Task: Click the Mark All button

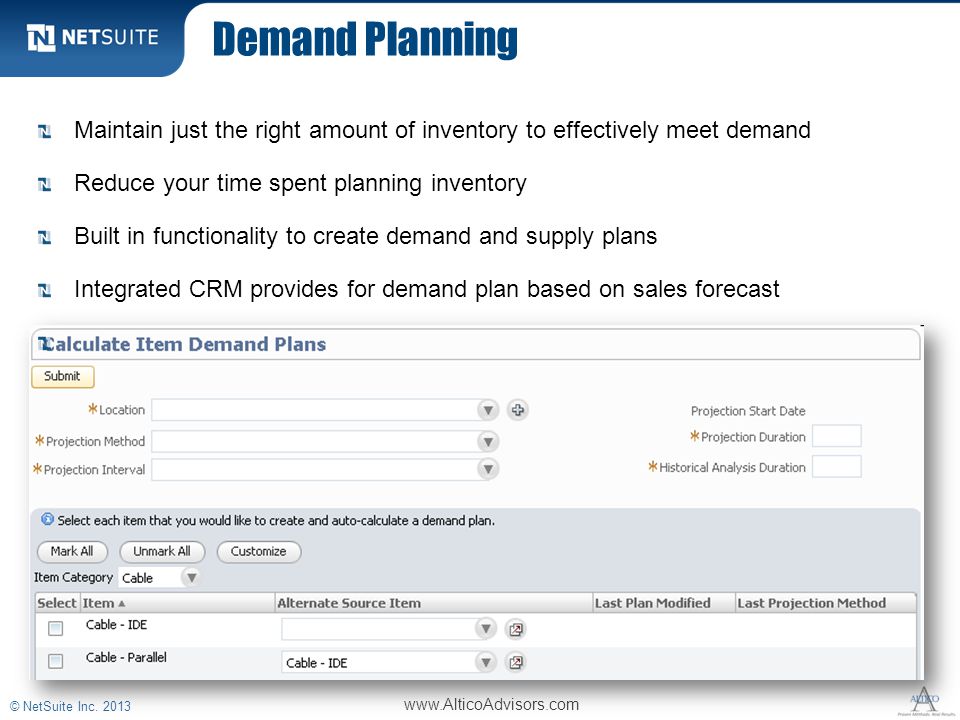Action: pyautogui.click(x=72, y=552)
